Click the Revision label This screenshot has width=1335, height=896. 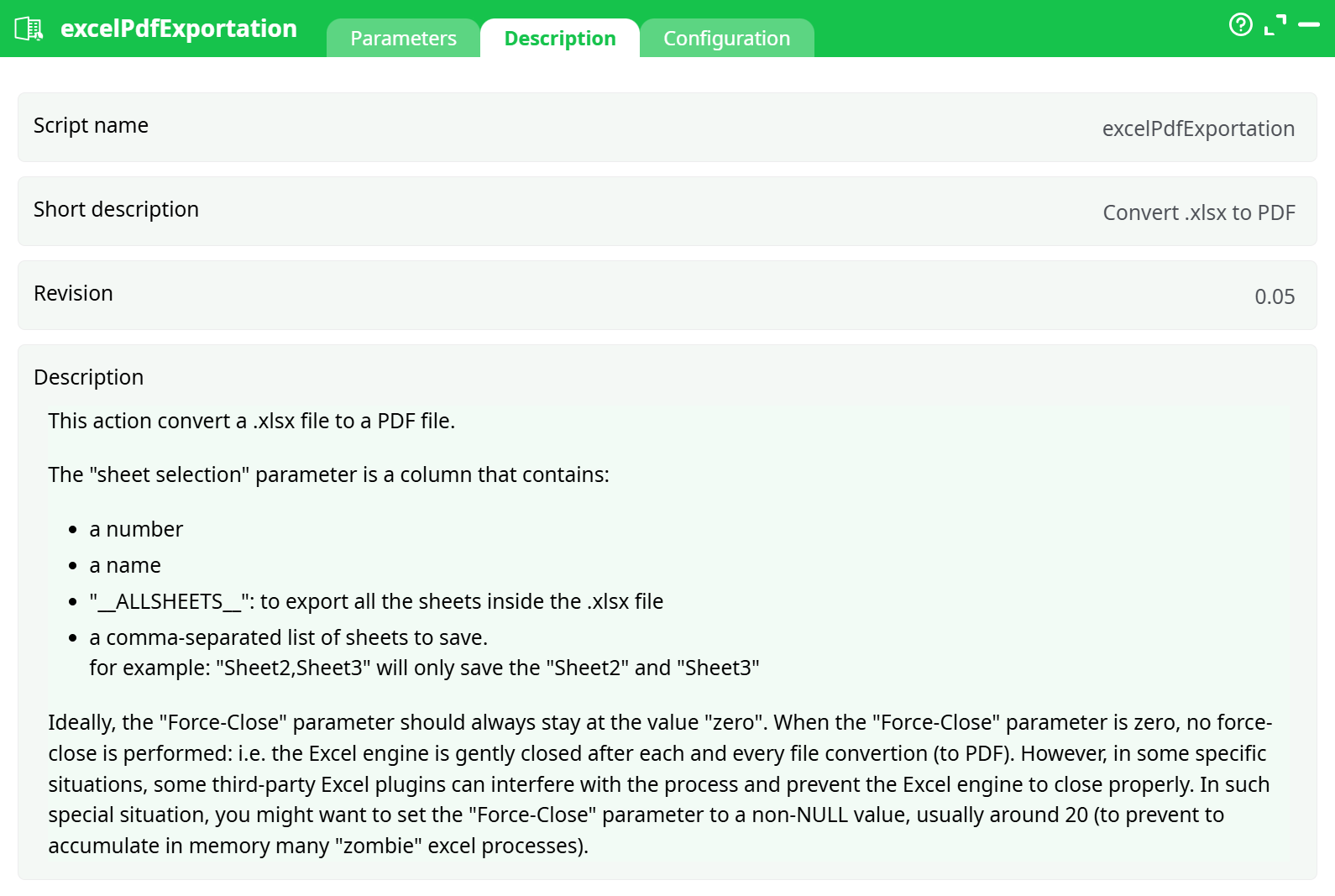click(73, 294)
